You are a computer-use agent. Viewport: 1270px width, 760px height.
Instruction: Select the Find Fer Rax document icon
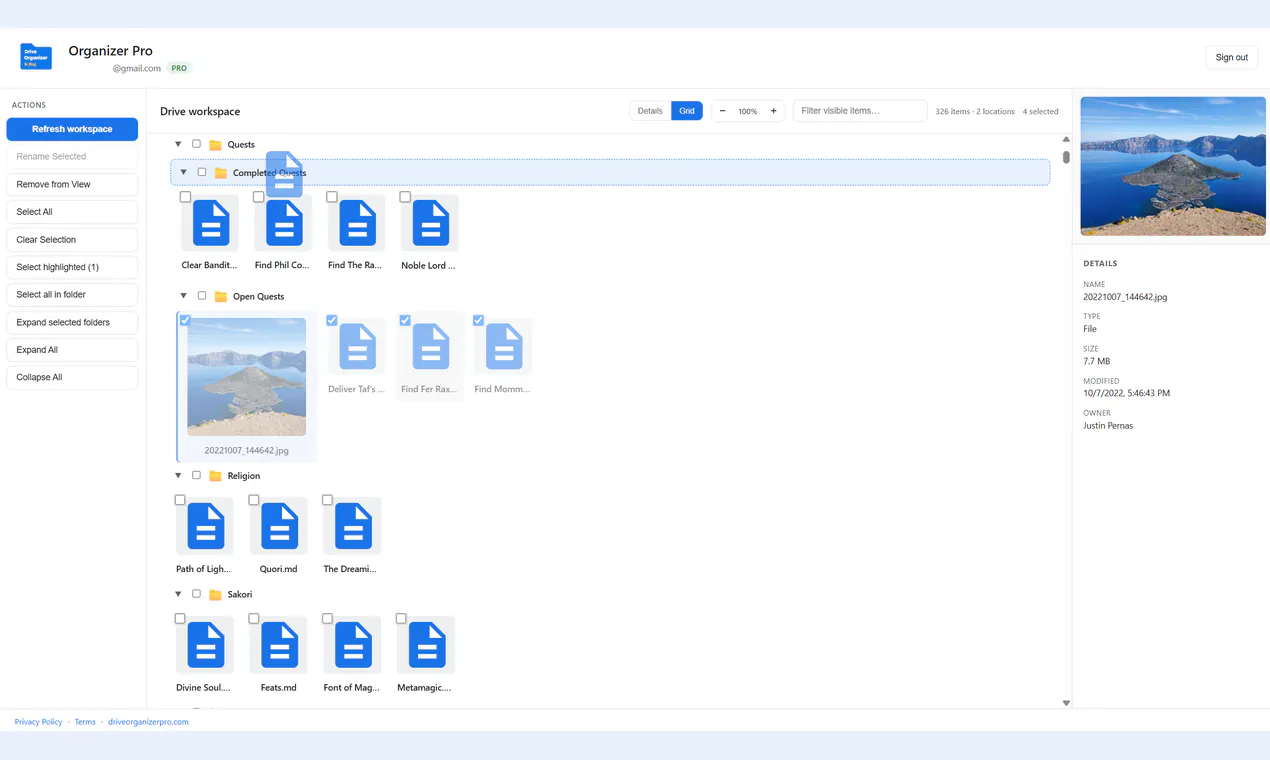[x=431, y=347]
